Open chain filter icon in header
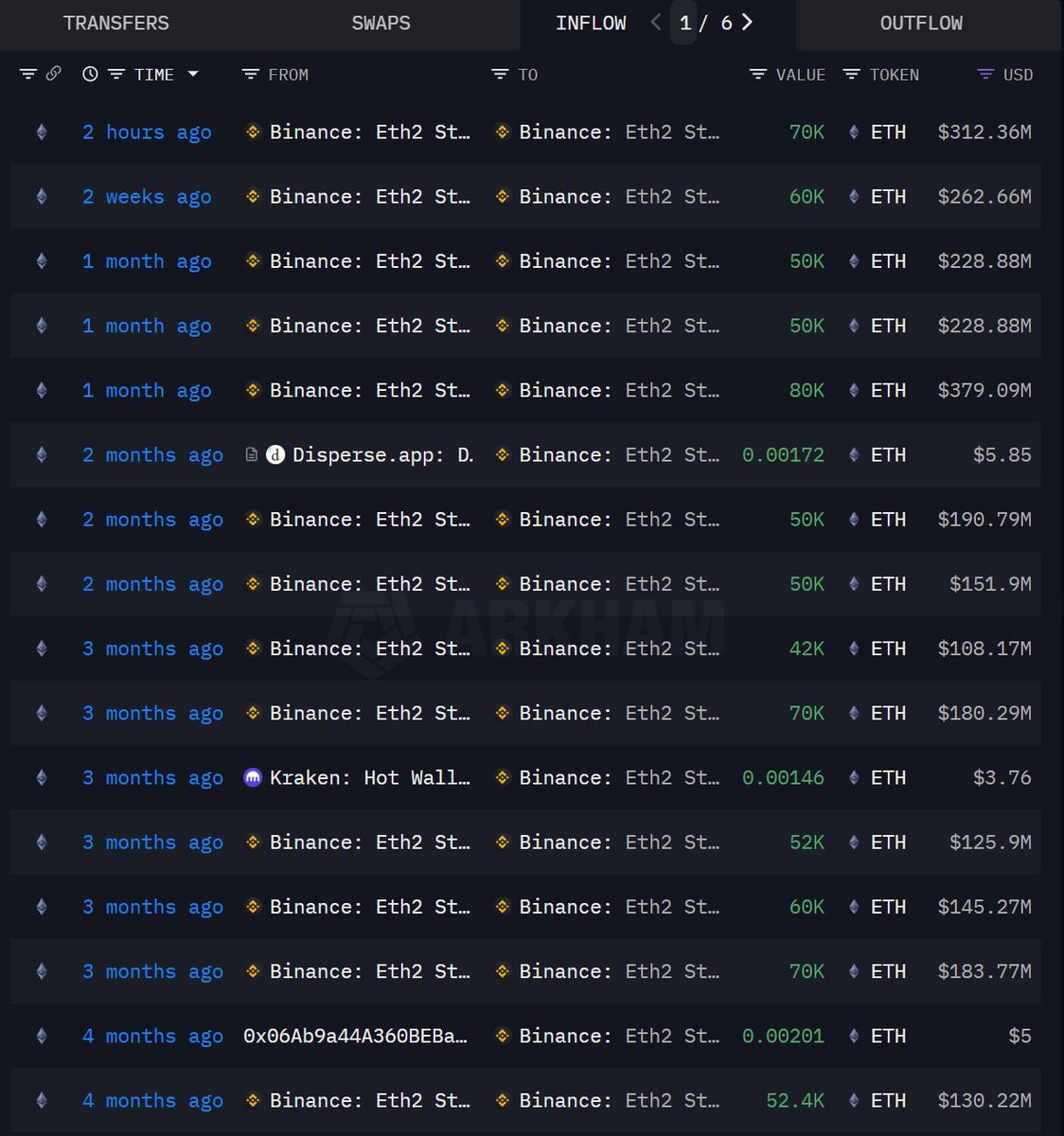This screenshot has height=1136, width=1064. tap(28, 74)
